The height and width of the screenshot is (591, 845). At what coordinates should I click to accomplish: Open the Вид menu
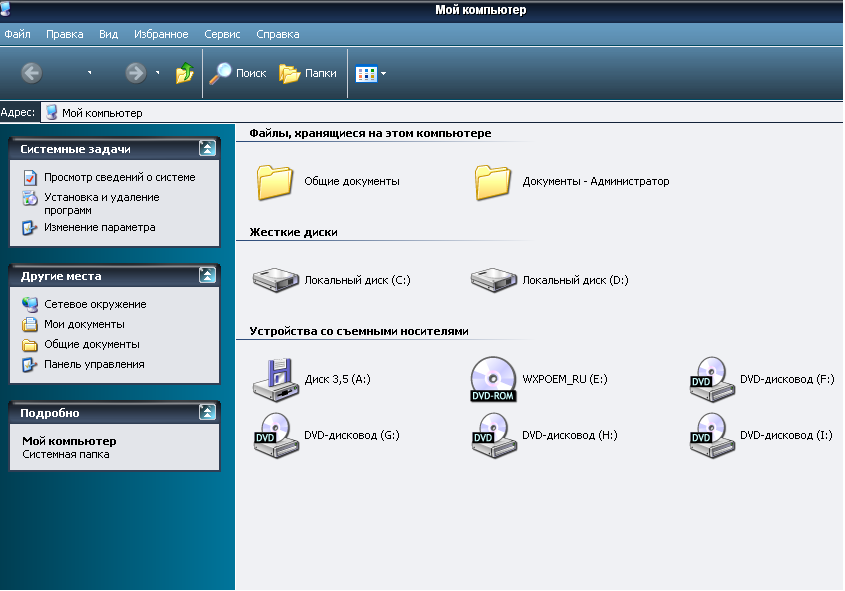click(x=108, y=34)
